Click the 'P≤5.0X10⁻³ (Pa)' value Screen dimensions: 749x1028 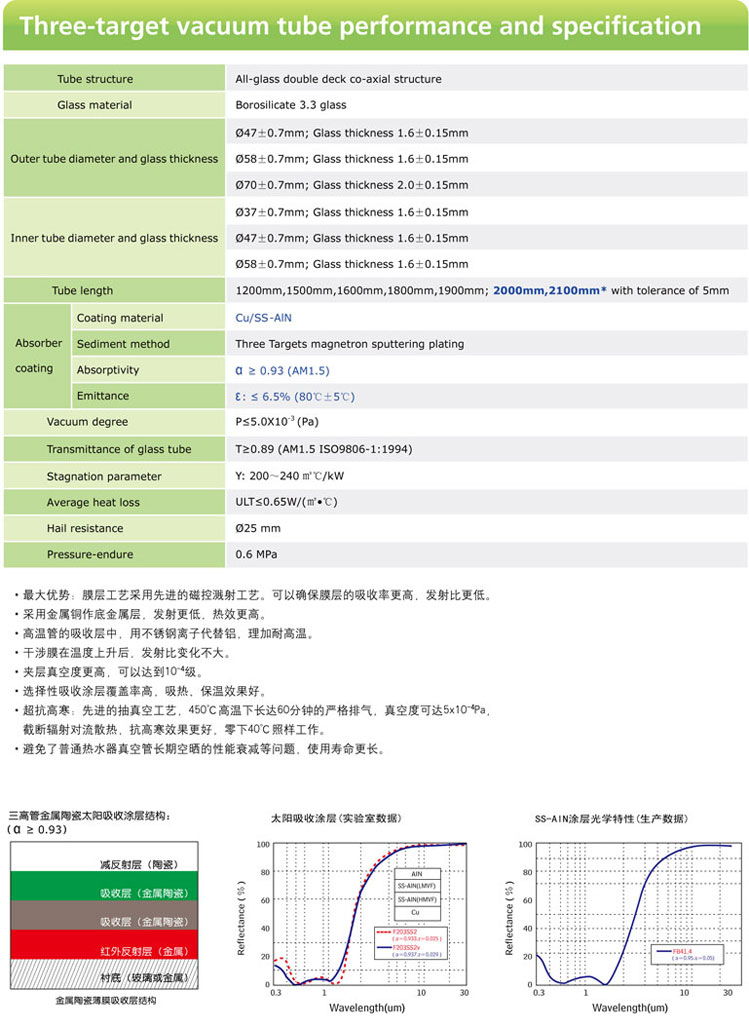click(x=277, y=422)
